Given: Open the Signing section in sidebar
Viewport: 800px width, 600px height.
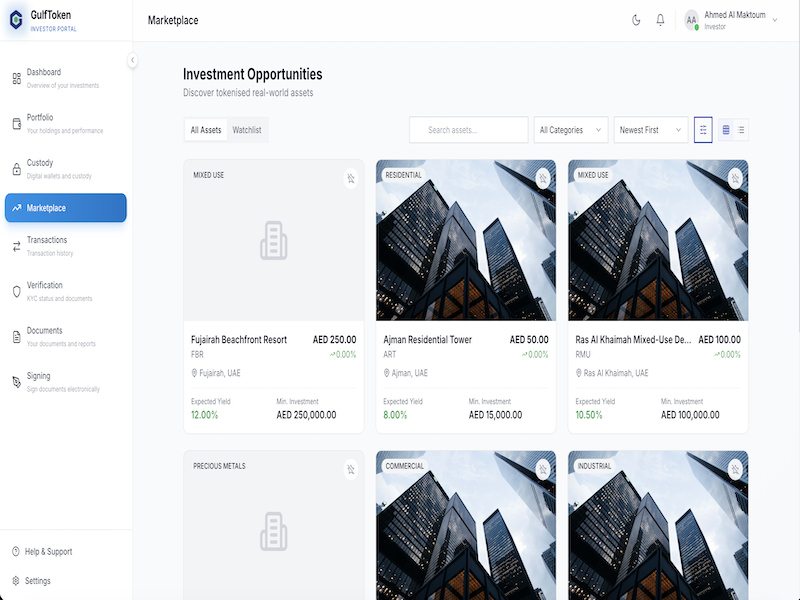Looking at the screenshot, I should [x=62, y=380].
